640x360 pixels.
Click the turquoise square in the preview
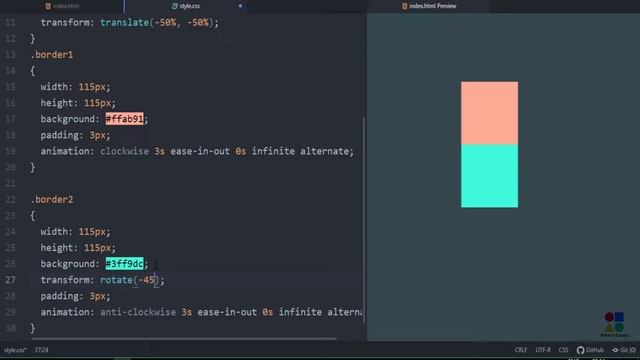click(489, 176)
